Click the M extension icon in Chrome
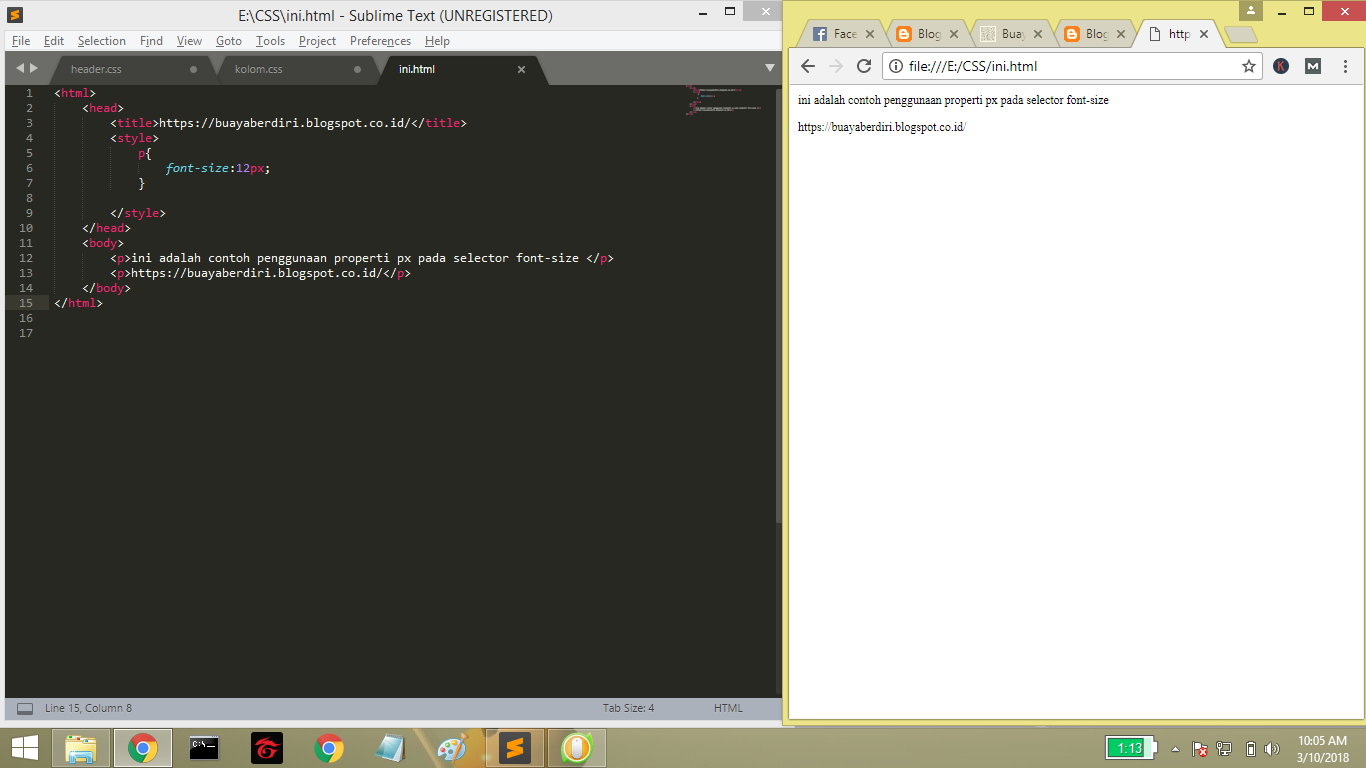Image resolution: width=1366 pixels, height=768 pixels. coord(1313,66)
